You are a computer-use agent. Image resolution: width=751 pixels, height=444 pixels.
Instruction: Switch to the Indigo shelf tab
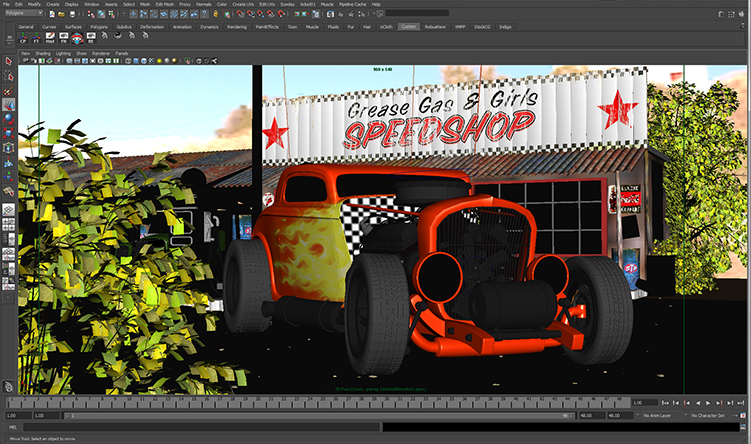505,27
